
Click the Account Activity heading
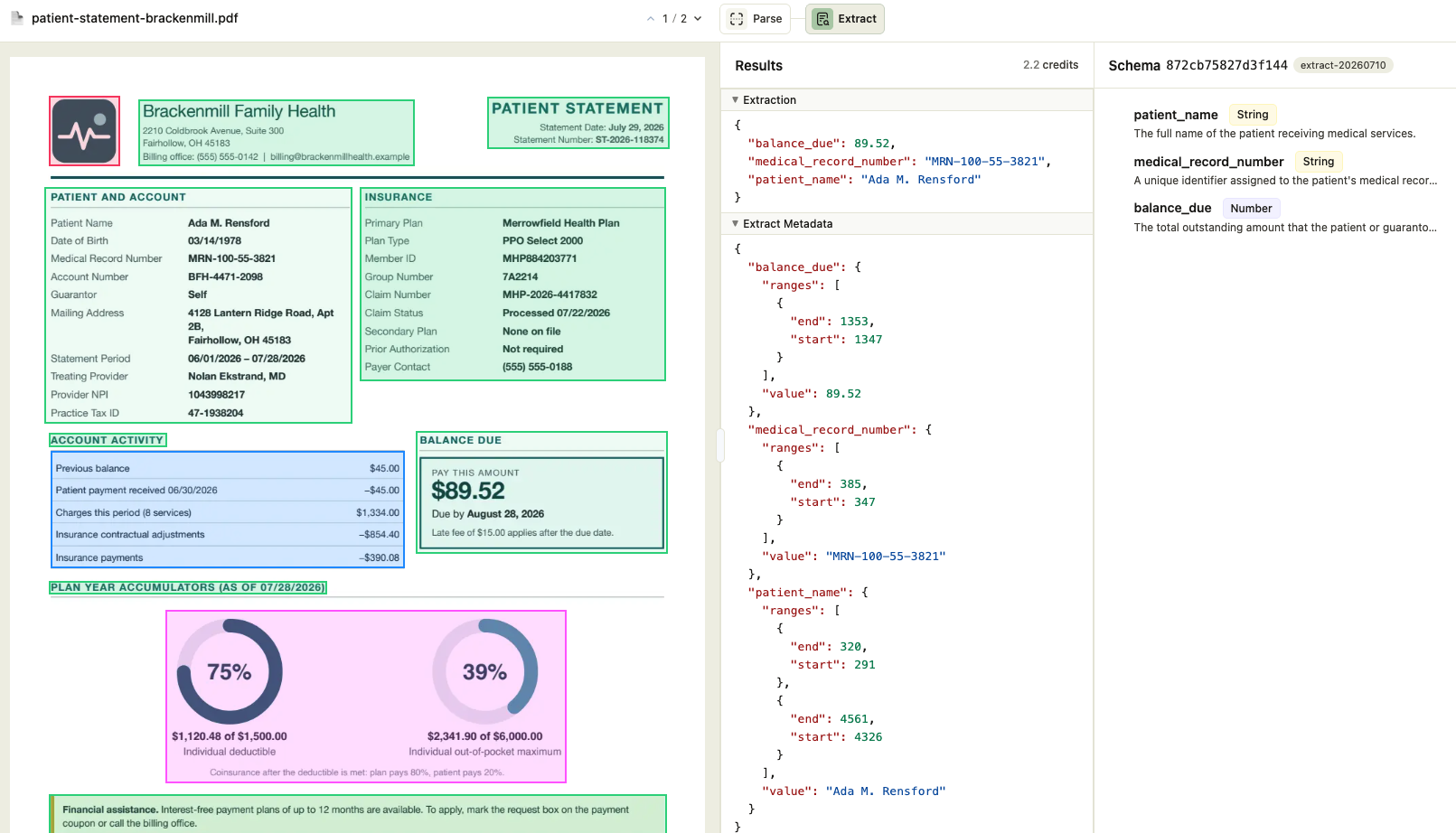108,440
